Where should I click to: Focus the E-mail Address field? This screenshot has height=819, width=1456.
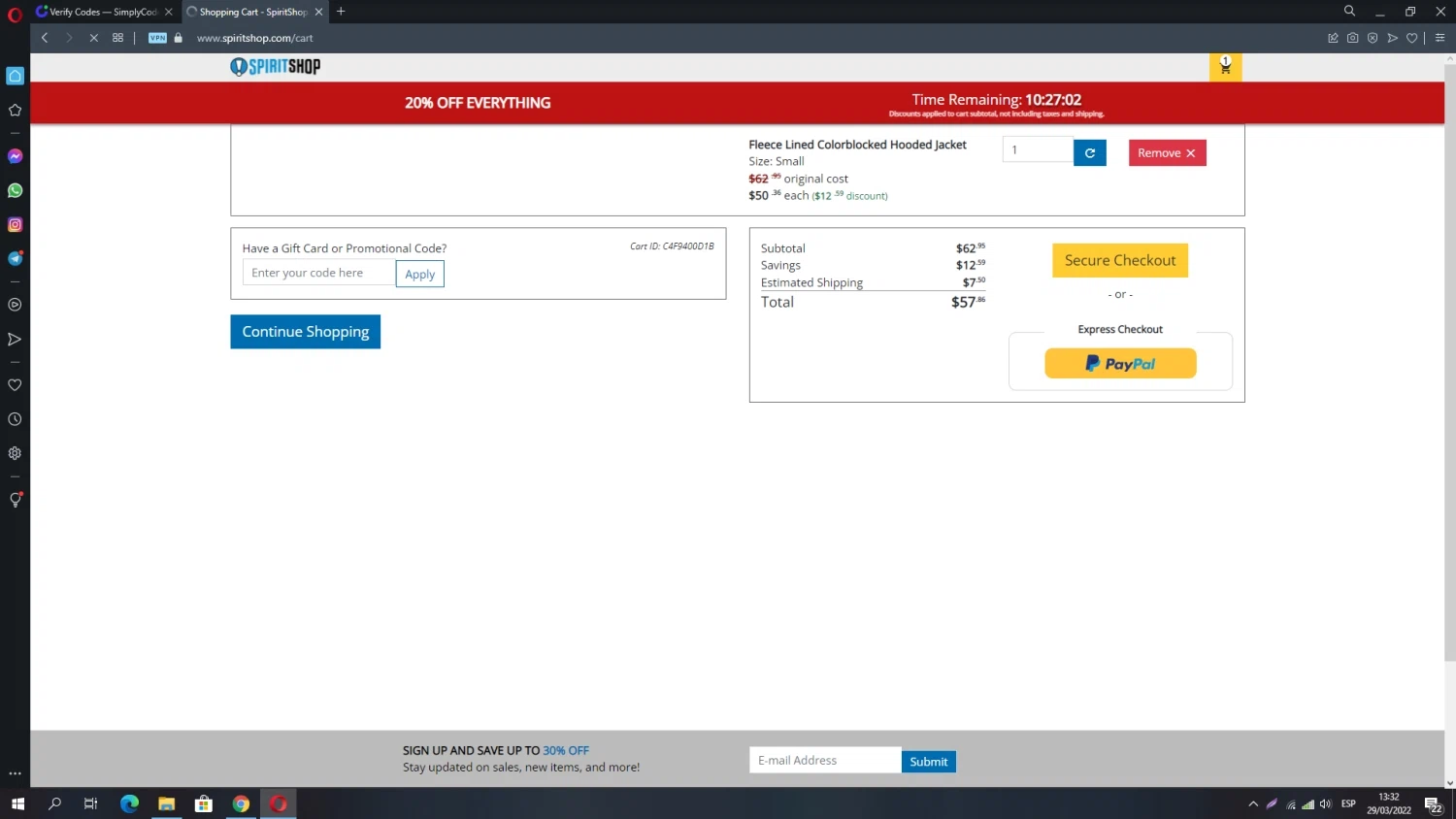click(825, 760)
